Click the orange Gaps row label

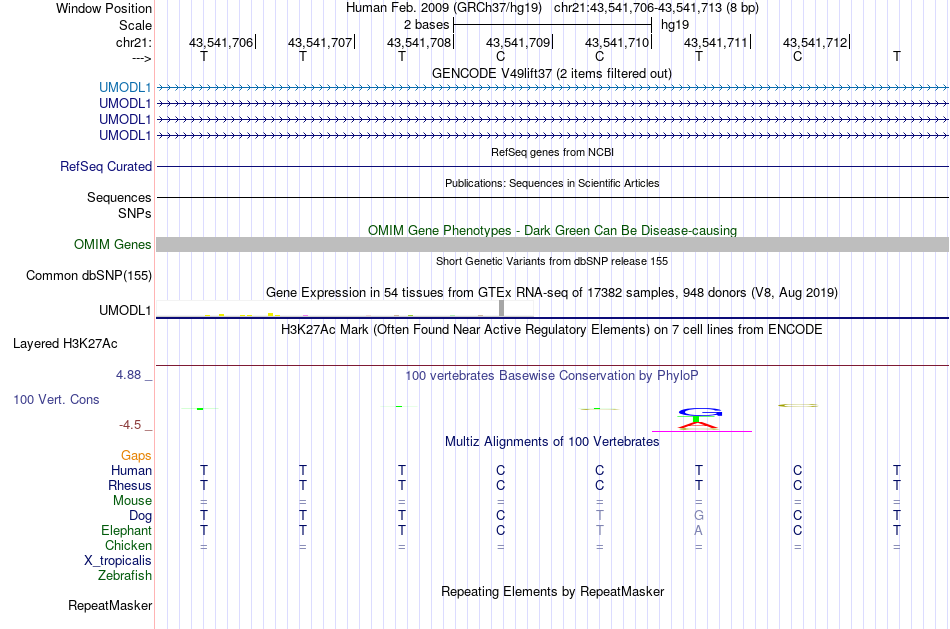pos(136,456)
